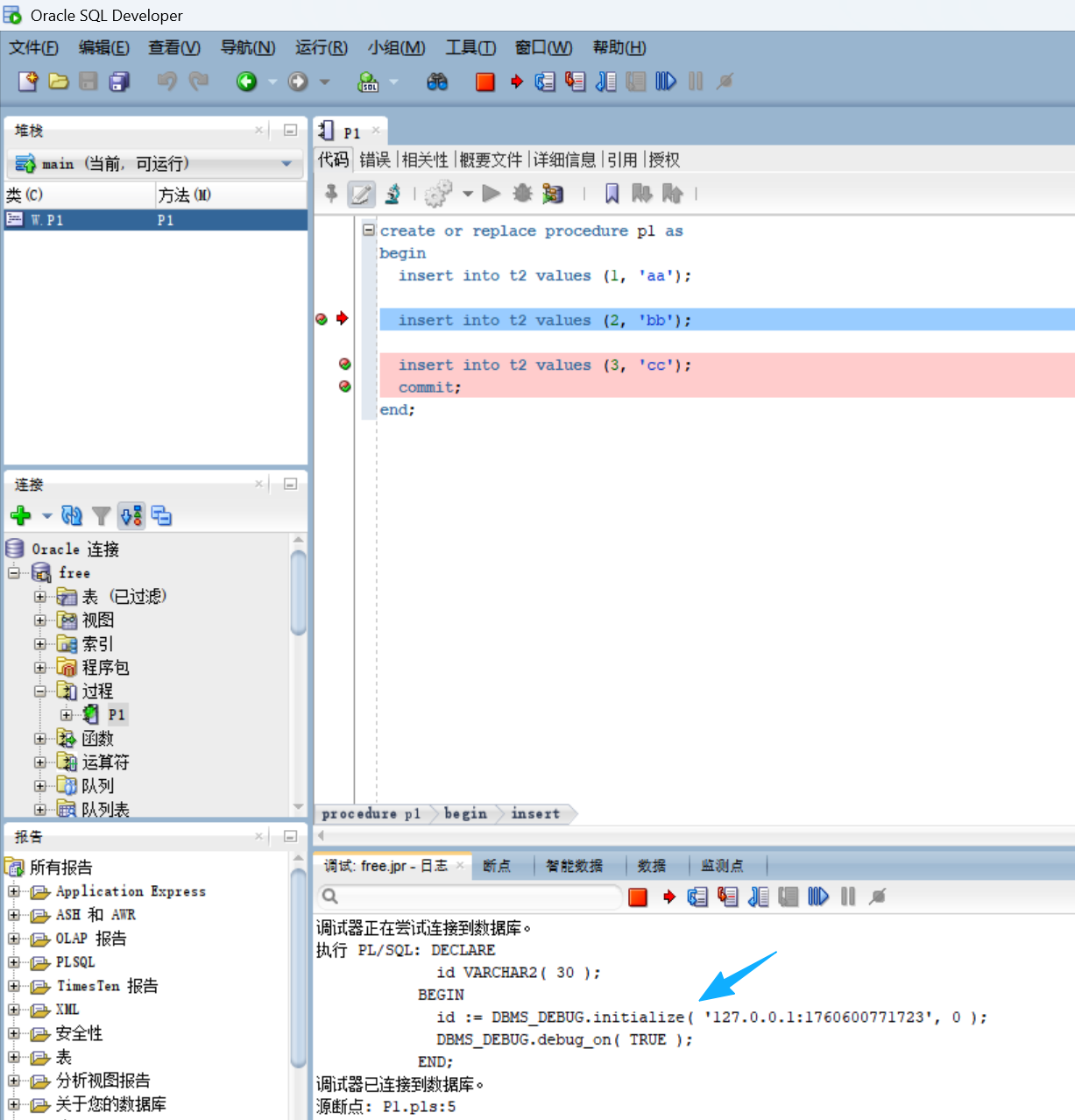This screenshot has height=1120, width=1075.
Task: Click the Filter funnel icon in Connections panel
Action: pos(102,516)
